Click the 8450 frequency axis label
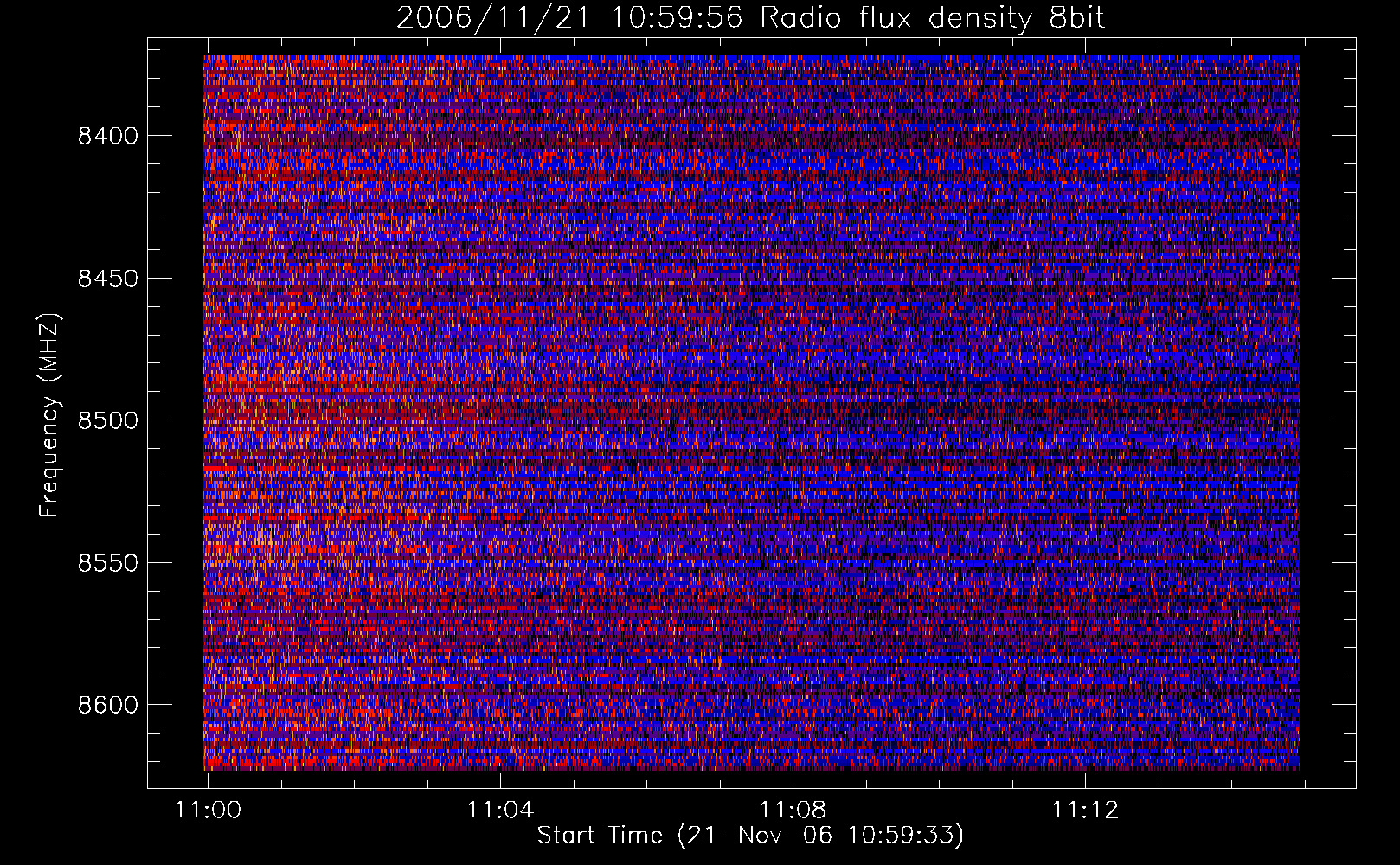This screenshot has width=1400, height=865. (x=108, y=279)
